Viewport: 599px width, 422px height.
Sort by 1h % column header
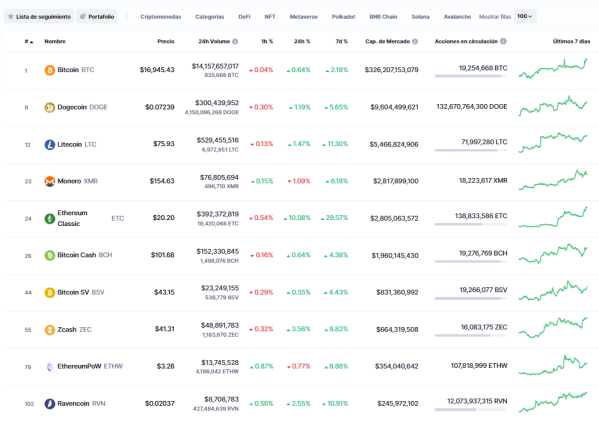pyautogui.click(x=267, y=41)
